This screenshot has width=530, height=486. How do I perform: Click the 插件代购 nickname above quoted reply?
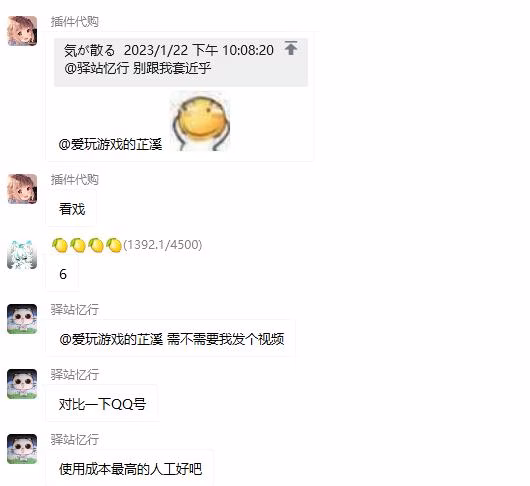(x=75, y=22)
